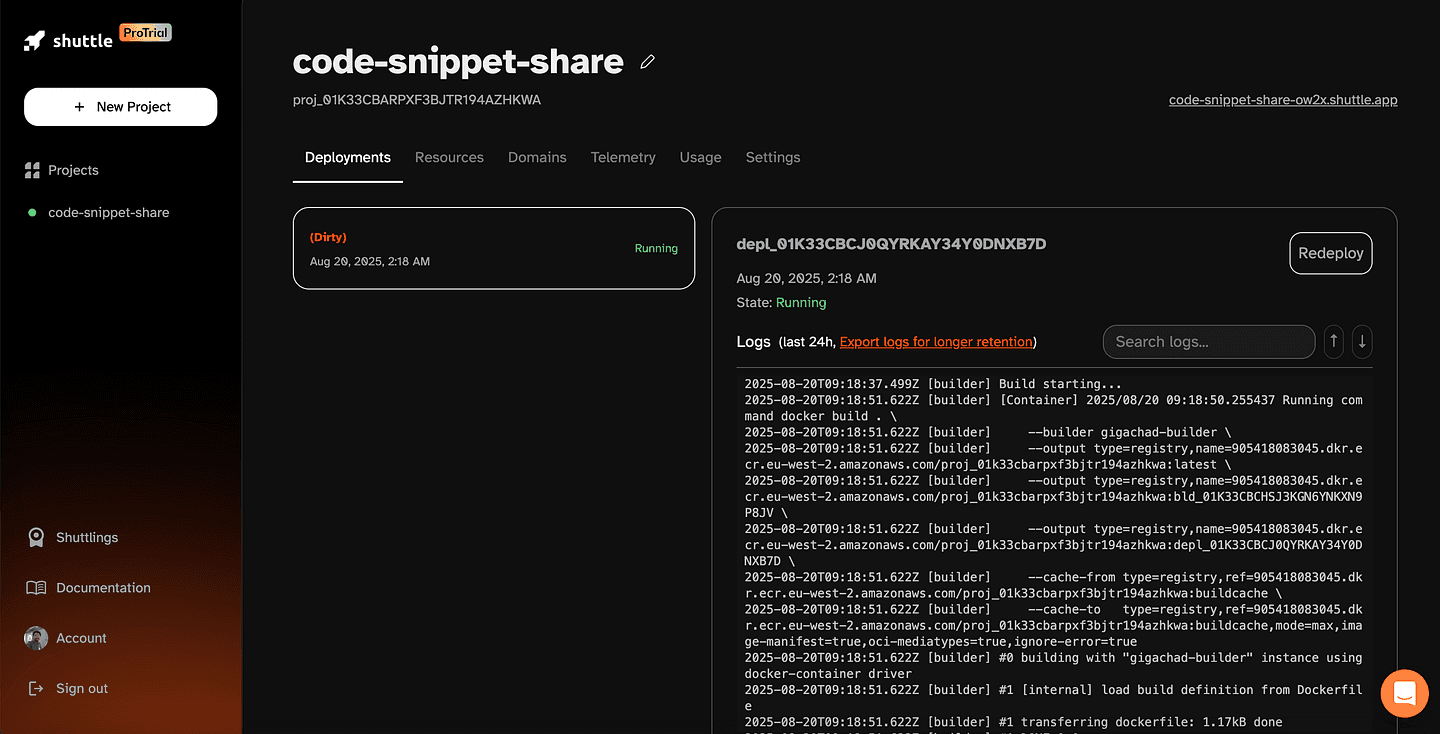Click the Search logs input field
This screenshot has height=734, width=1440.
click(1209, 341)
